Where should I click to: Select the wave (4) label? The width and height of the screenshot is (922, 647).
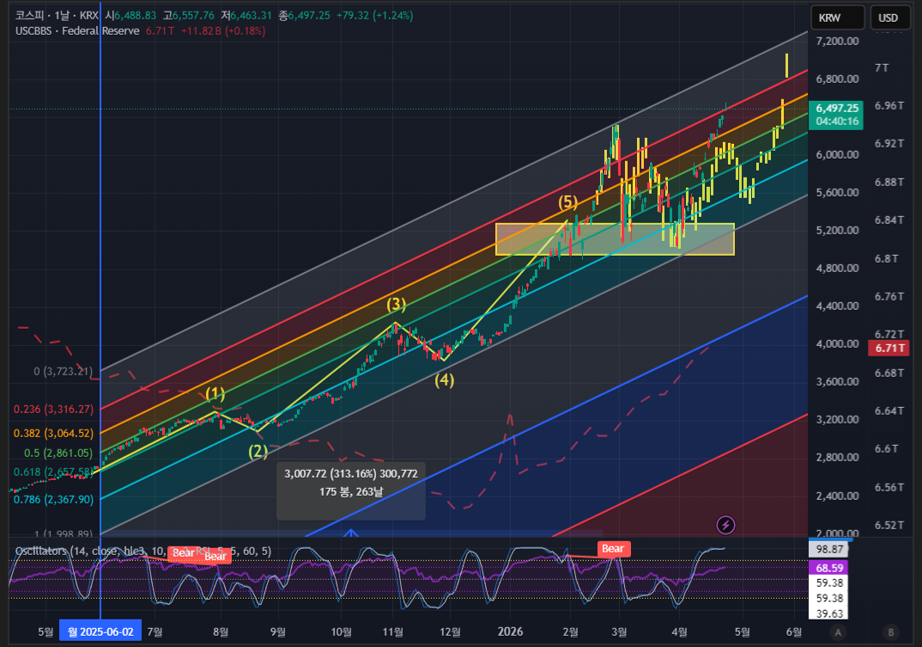[x=444, y=380]
